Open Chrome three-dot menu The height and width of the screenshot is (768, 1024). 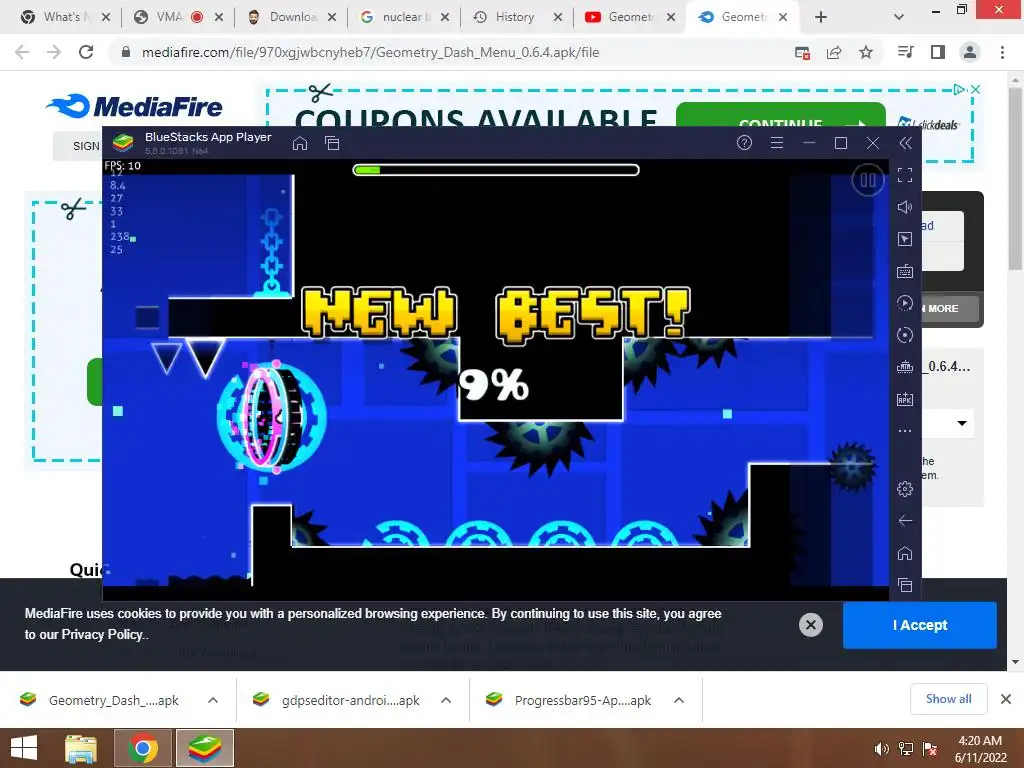(x=1002, y=52)
